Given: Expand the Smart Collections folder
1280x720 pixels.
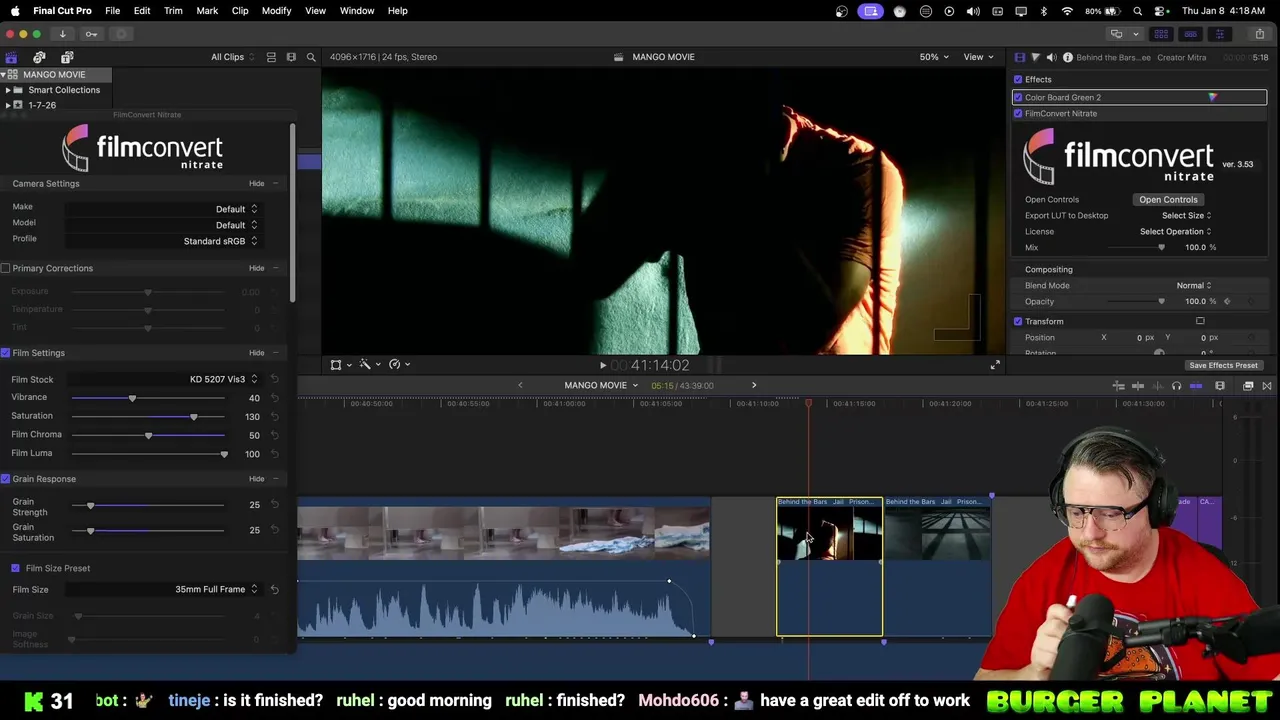Looking at the screenshot, I should tap(8, 90).
